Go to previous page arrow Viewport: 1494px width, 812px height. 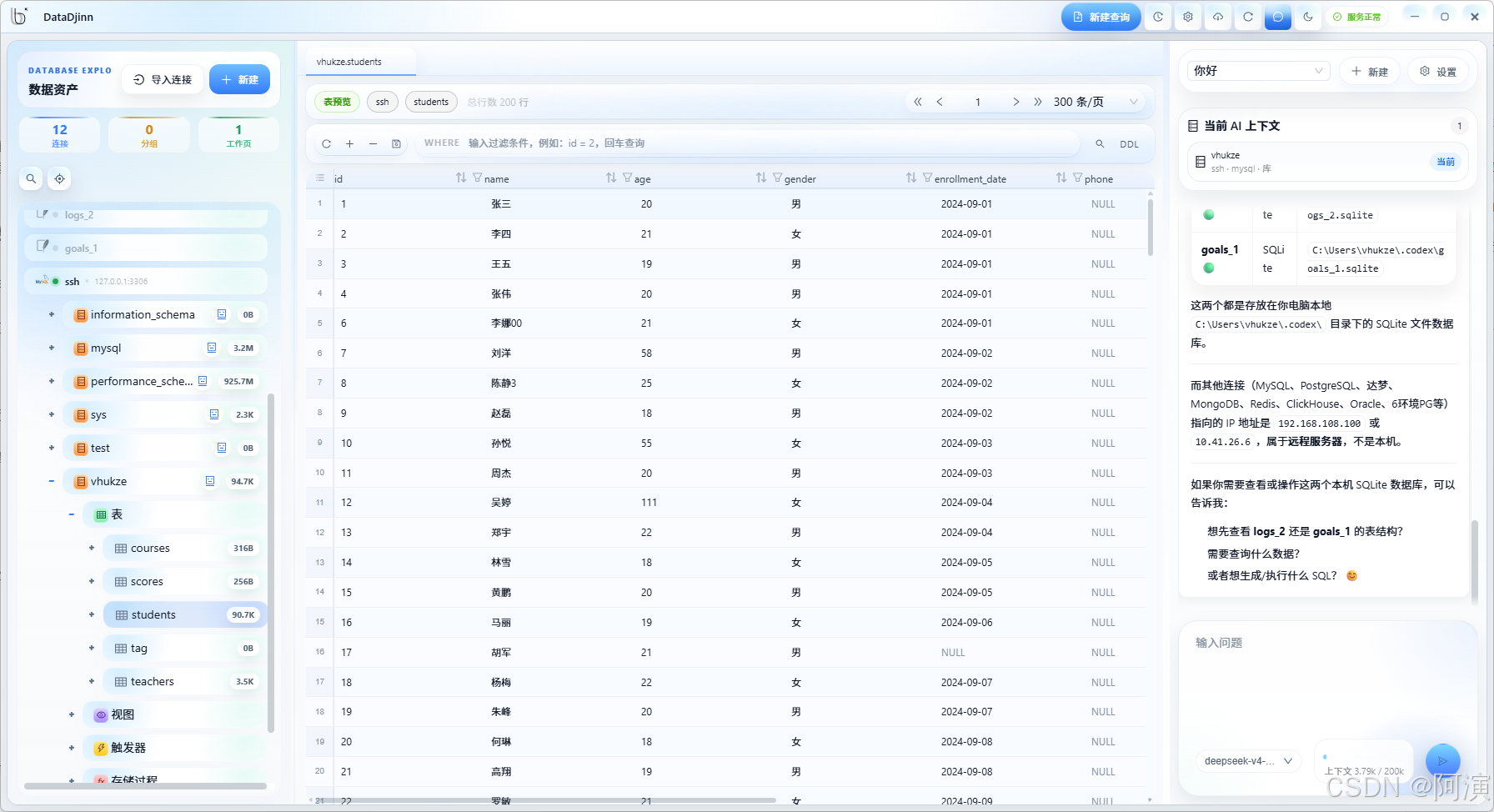(x=940, y=102)
